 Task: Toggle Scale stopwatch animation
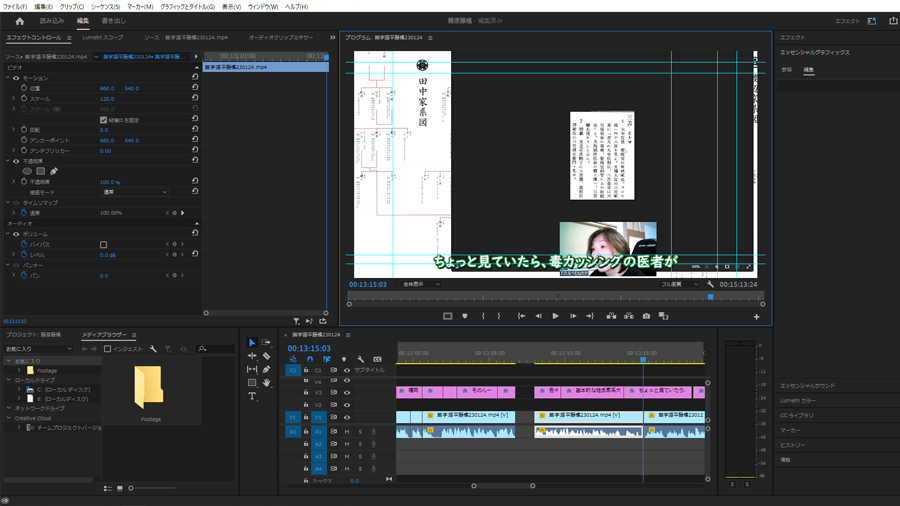(24, 99)
